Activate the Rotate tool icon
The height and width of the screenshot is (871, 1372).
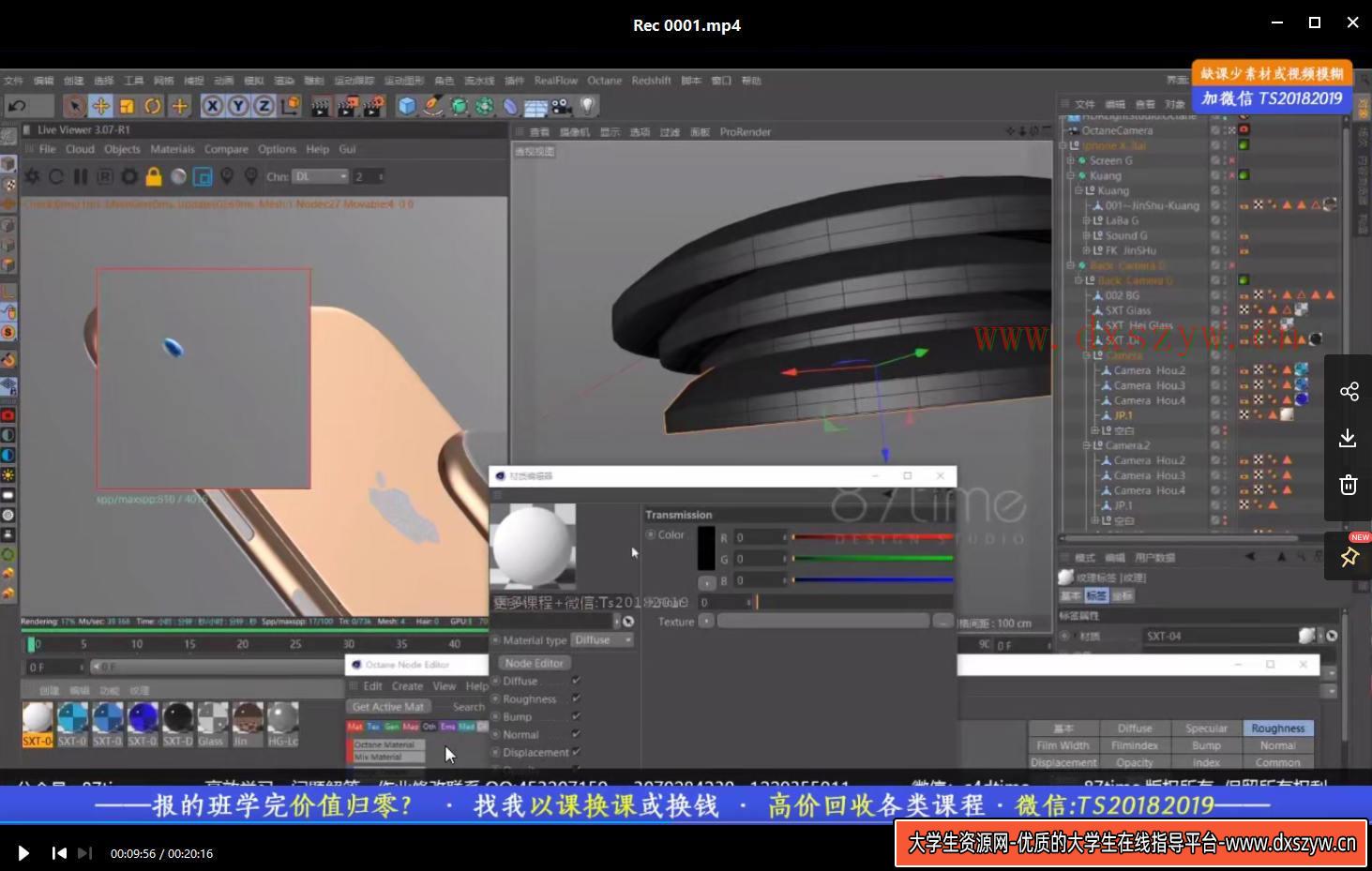(153, 106)
